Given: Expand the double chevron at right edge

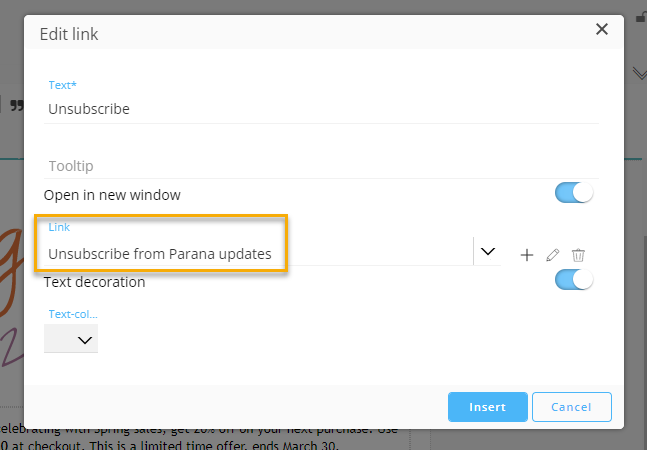Looking at the screenshot, I should 640,72.
